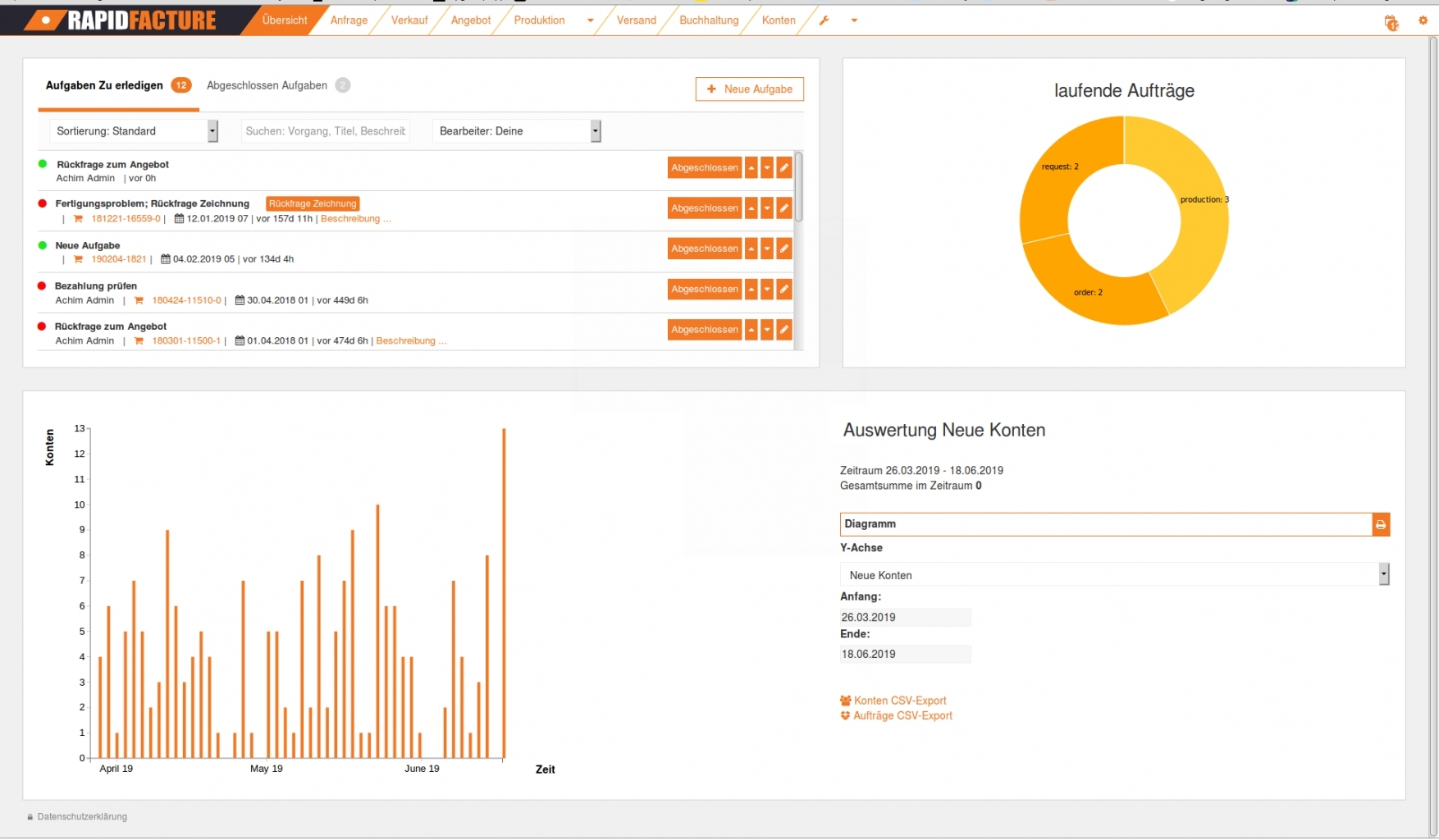
Task: Download the Aufträge CSV-Export
Action: (897, 716)
